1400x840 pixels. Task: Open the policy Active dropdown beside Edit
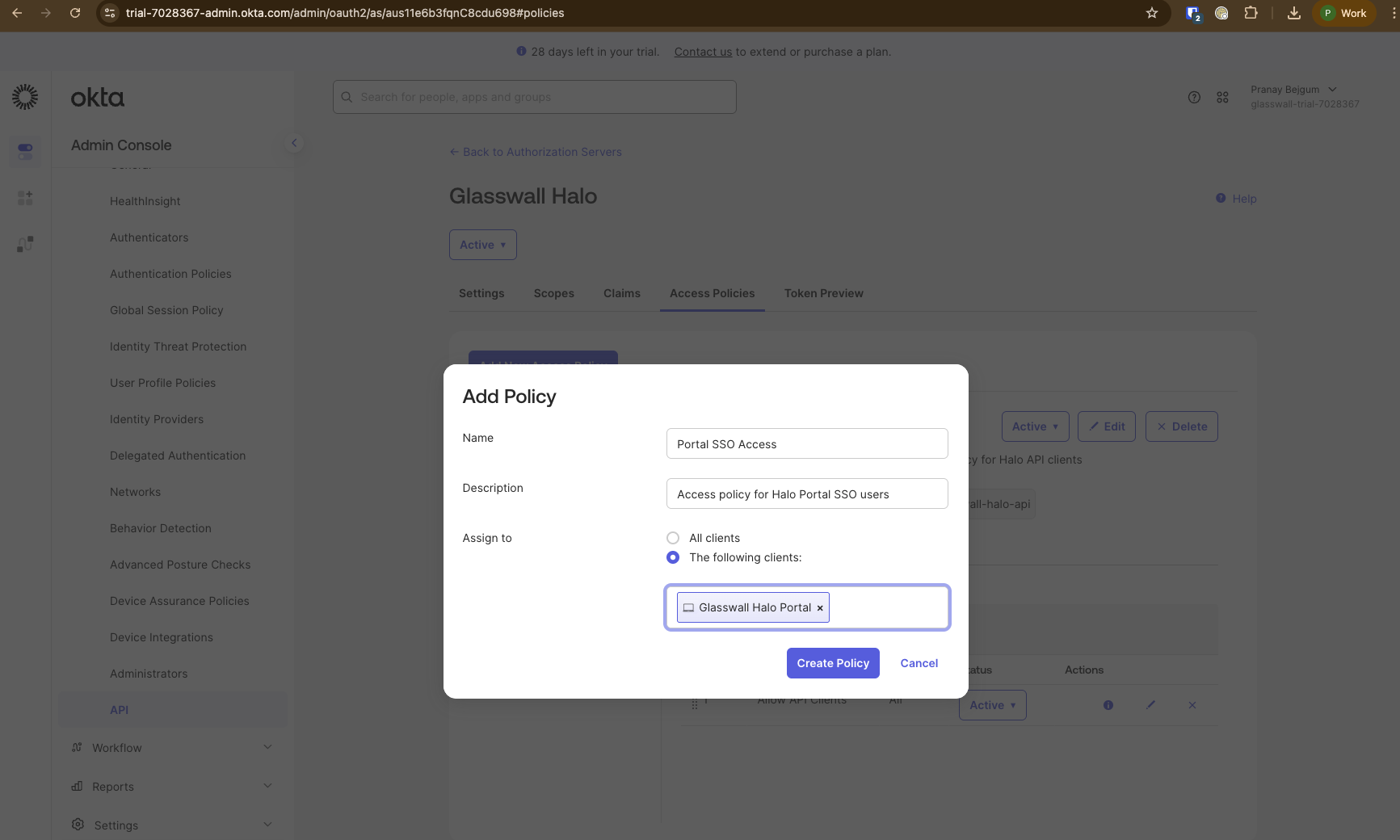tap(1035, 426)
